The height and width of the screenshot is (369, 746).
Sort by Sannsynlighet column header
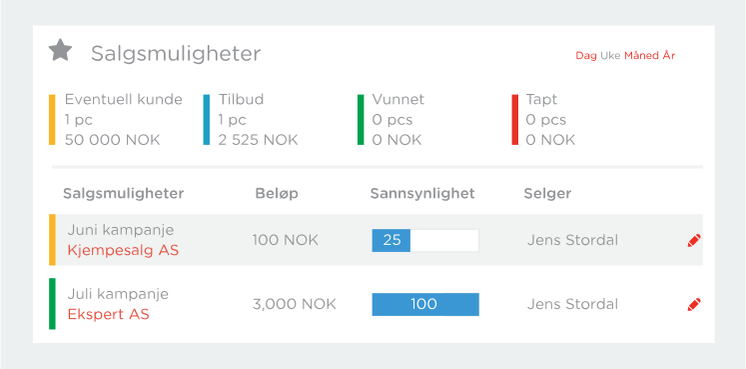422,194
